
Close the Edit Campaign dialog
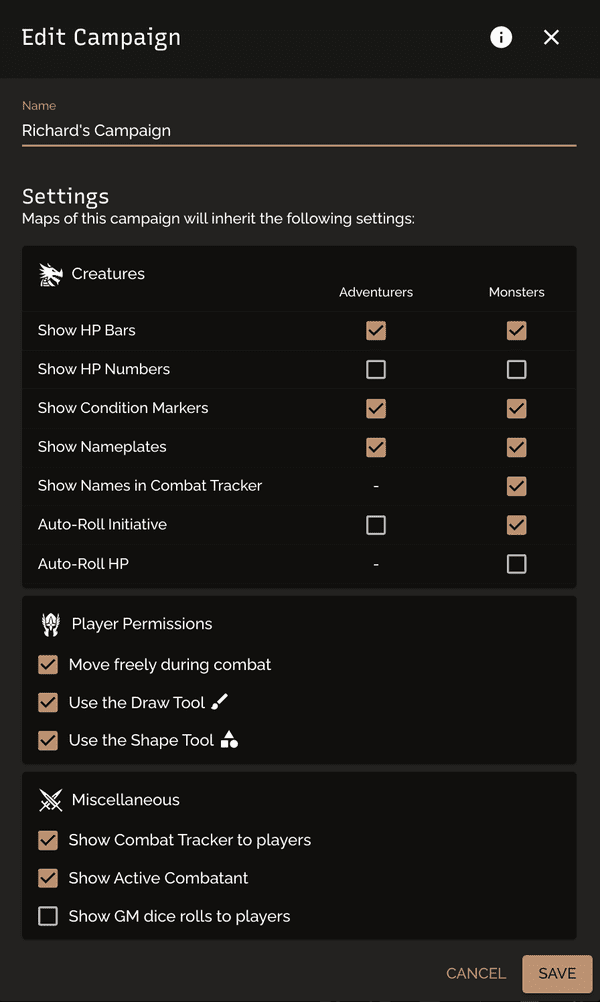(x=551, y=37)
